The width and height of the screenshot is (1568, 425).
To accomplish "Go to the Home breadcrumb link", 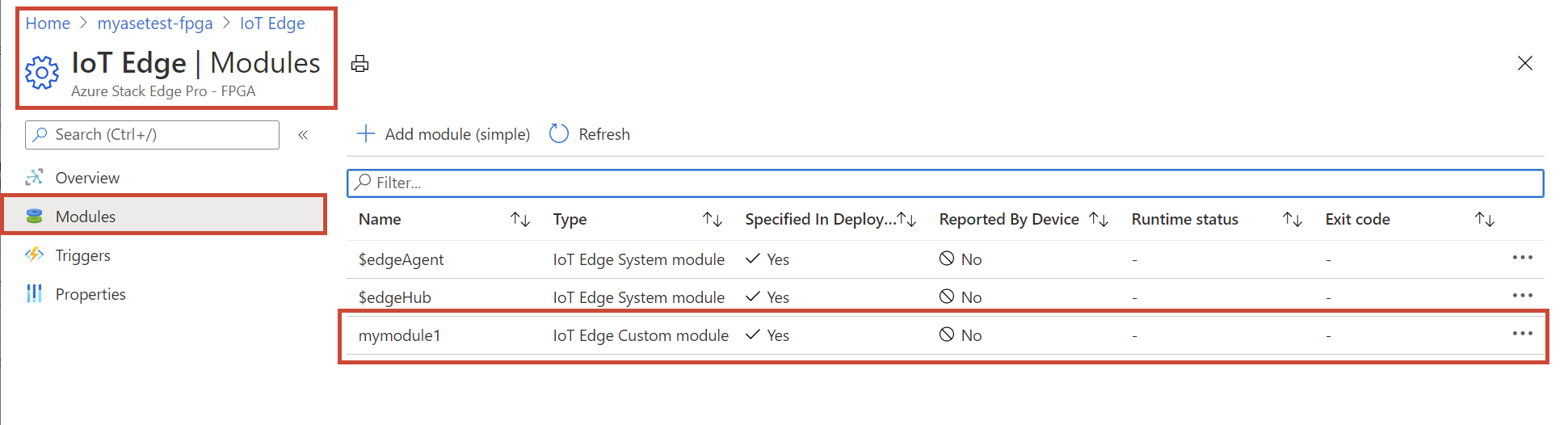I will pyautogui.click(x=48, y=23).
